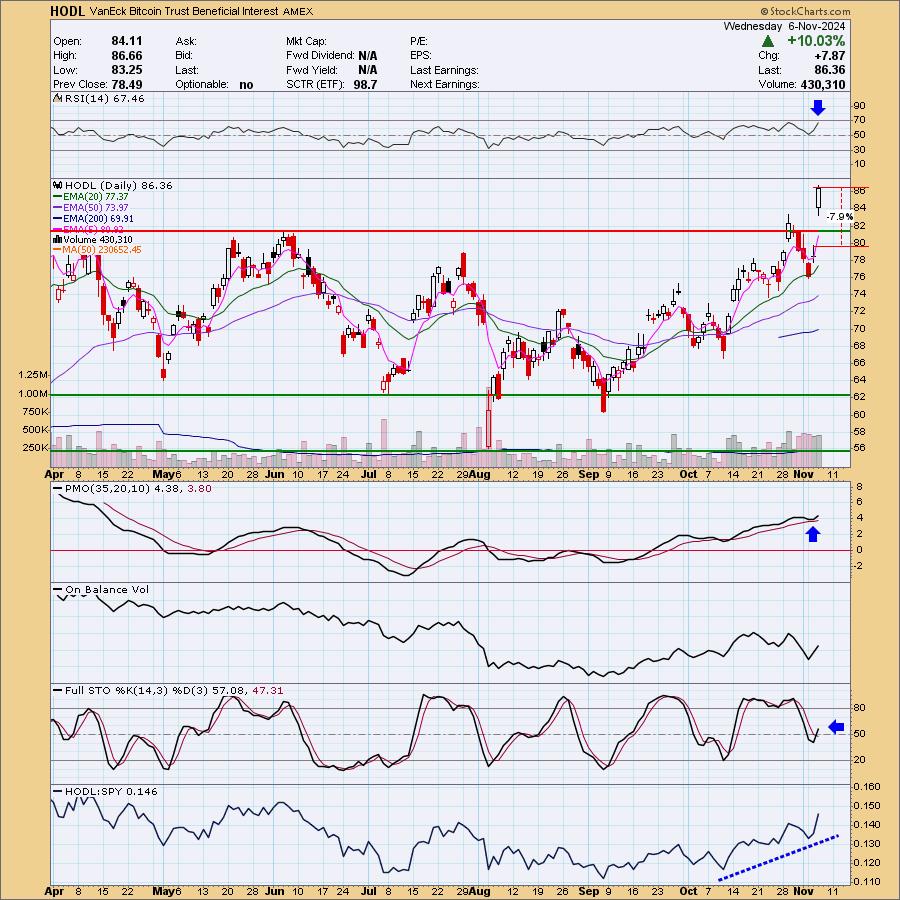Click the RSI(14) 67.46 indicator label
Viewport: 900px width, 900px height.
pyautogui.click(x=104, y=99)
